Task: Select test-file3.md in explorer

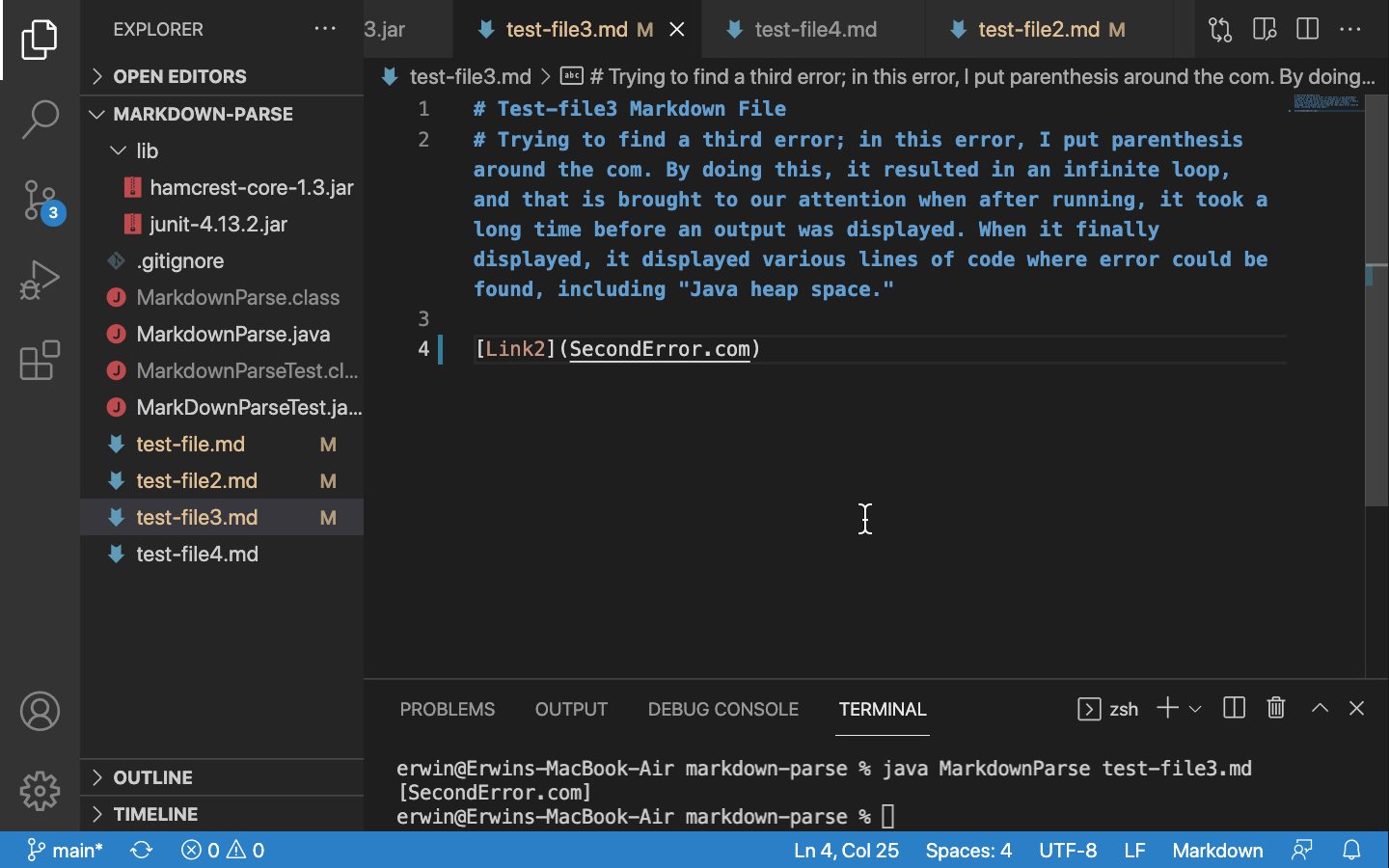Action: coord(222,517)
